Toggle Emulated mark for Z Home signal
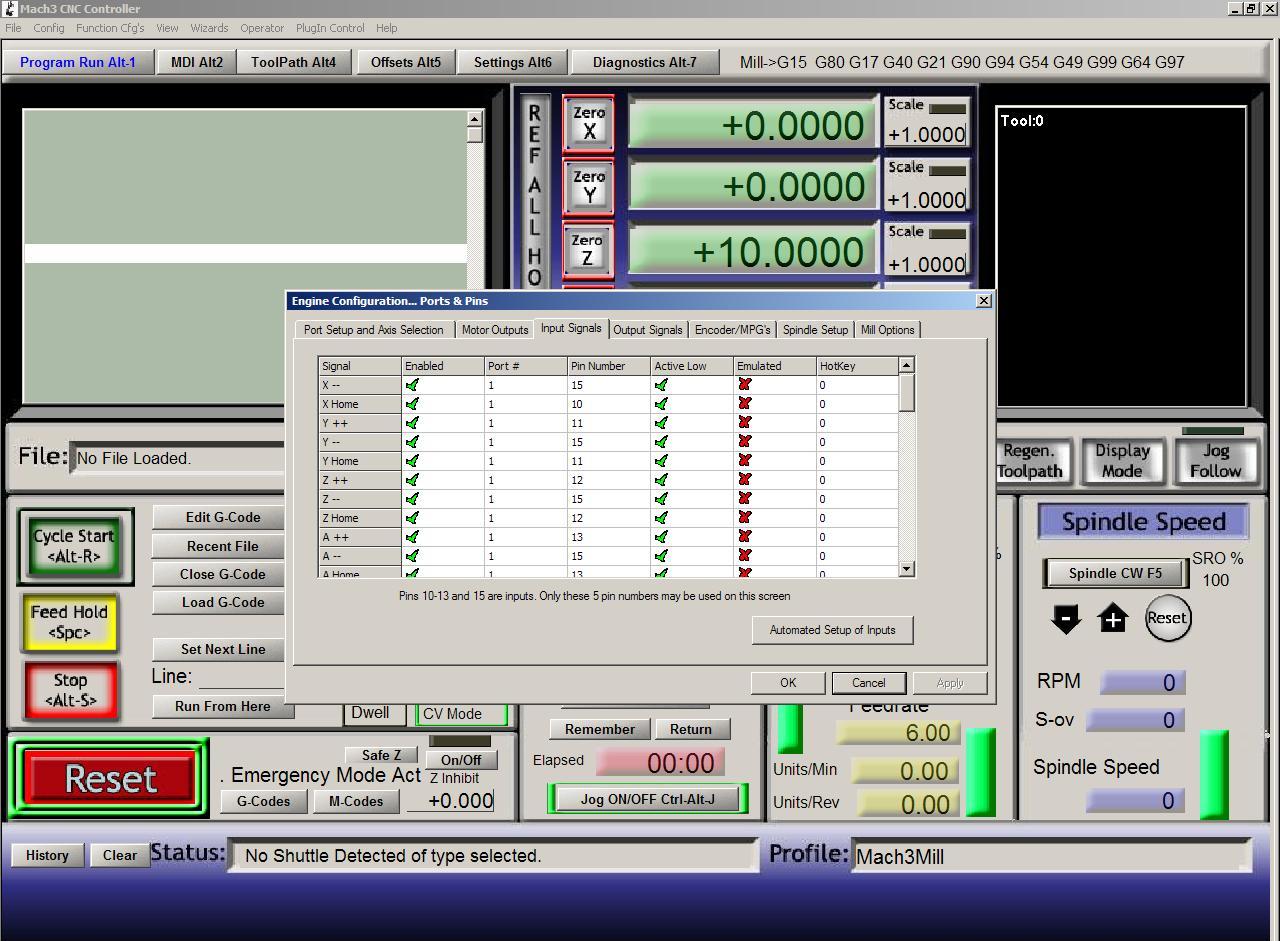This screenshot has height=941, width=1280. (744, 518)
